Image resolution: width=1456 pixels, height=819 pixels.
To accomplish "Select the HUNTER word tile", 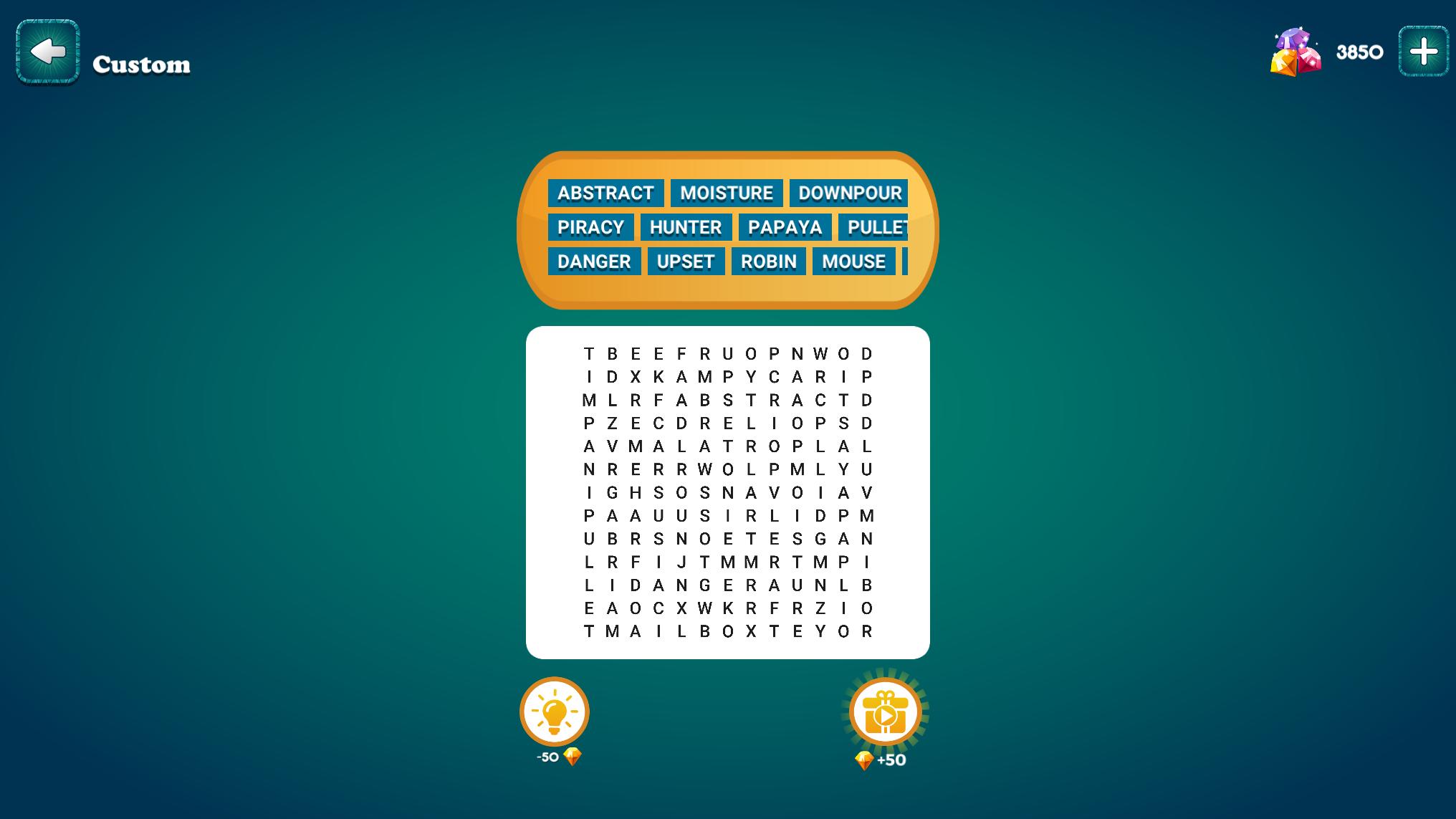I will pos(685,227).
